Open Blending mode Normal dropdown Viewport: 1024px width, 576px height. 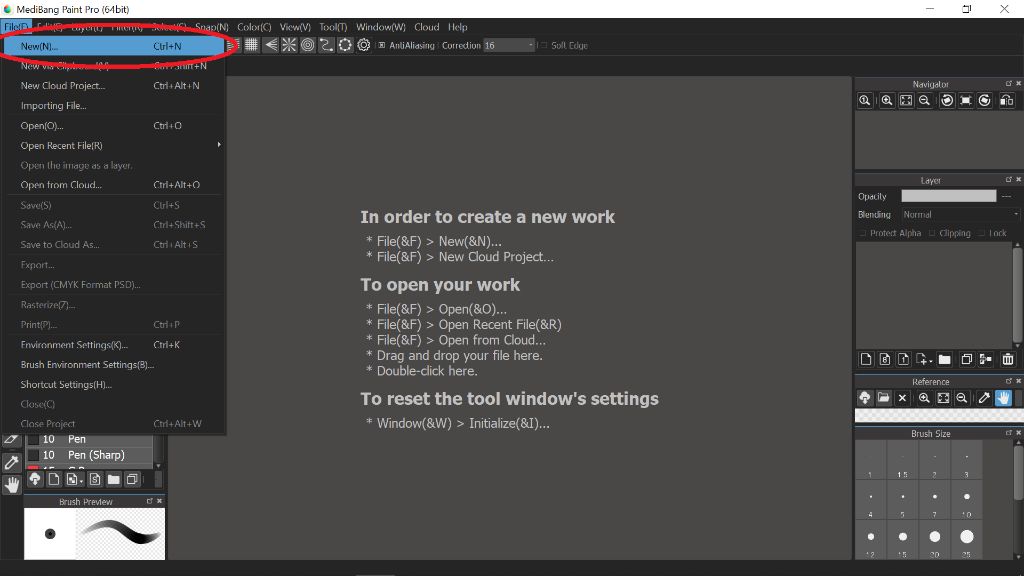[x=960, y=214]
